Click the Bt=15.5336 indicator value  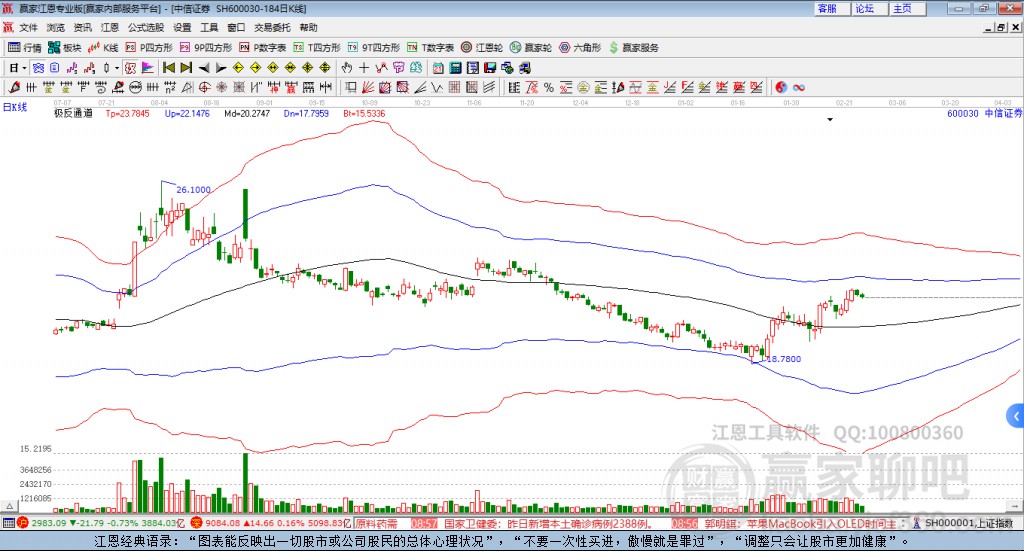tap(364, 113)
